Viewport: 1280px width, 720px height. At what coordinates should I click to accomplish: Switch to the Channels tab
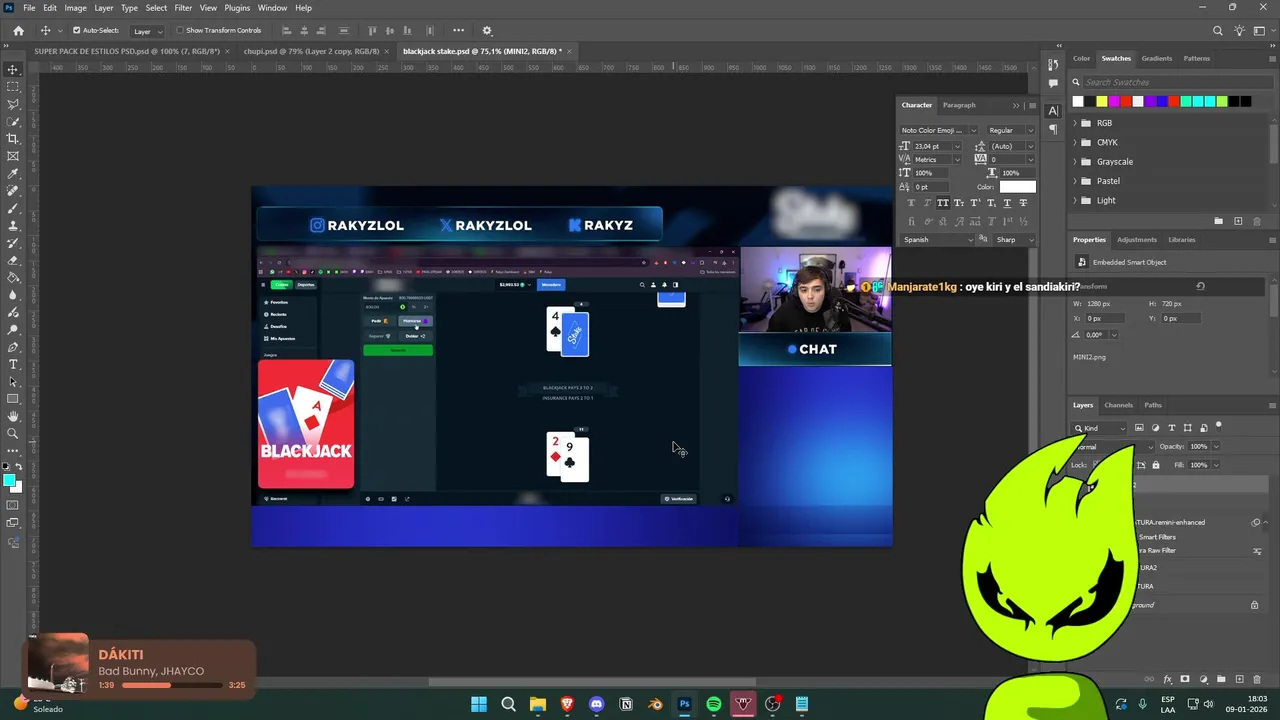pos(1118,405)
